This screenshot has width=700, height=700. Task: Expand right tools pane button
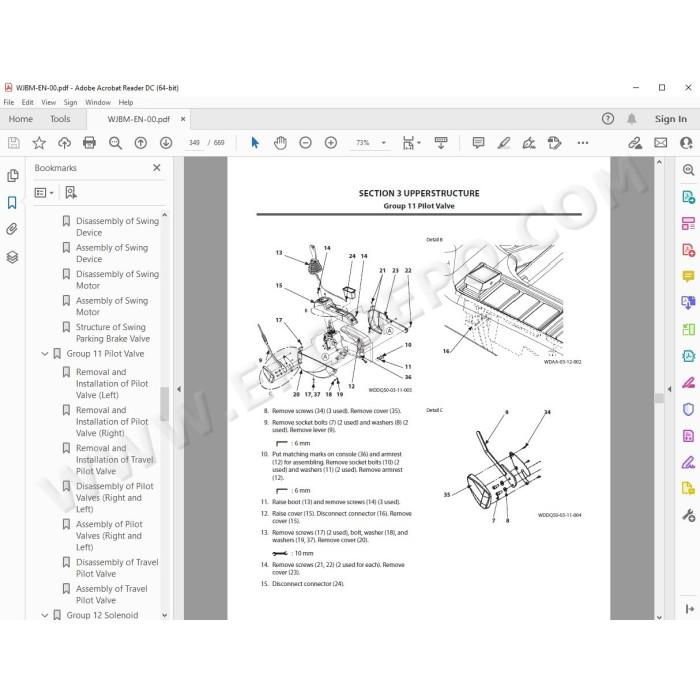click(x=689, y=608)
